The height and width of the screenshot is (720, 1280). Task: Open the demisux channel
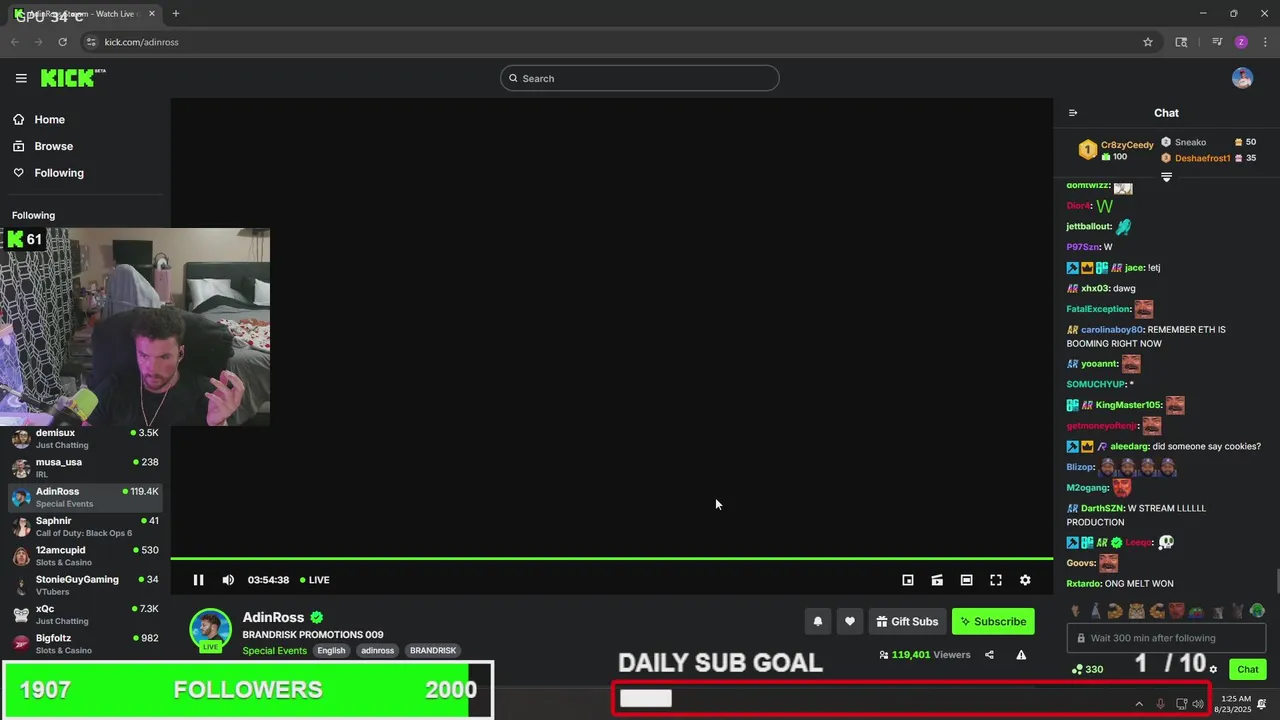[85, 438]
